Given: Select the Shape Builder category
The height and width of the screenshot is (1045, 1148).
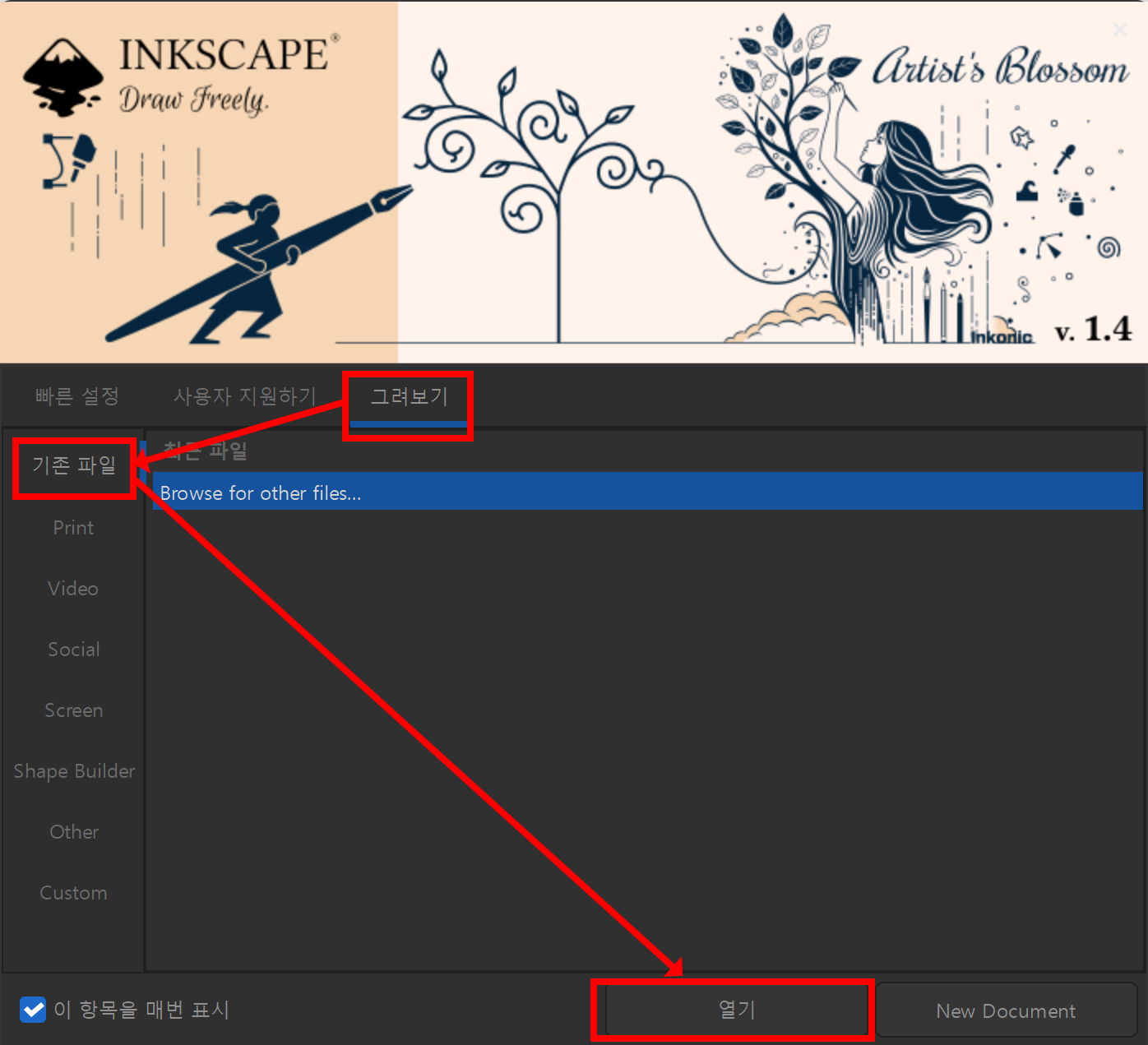Looking at the screenshot, I should coord(74,771).
